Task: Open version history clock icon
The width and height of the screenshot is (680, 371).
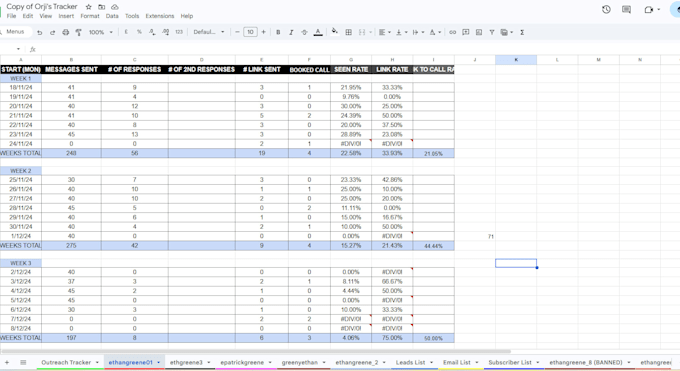Action: tap(606, 9)
